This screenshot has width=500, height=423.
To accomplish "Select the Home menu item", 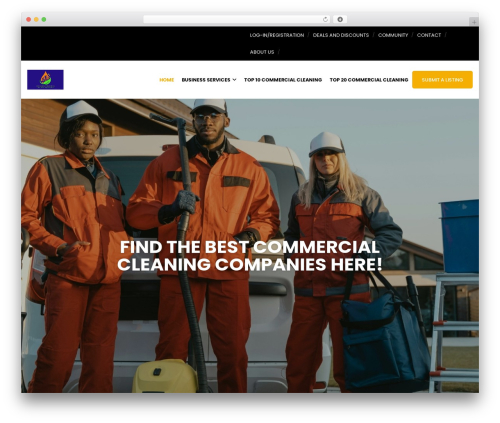I will tap(167, 80).
